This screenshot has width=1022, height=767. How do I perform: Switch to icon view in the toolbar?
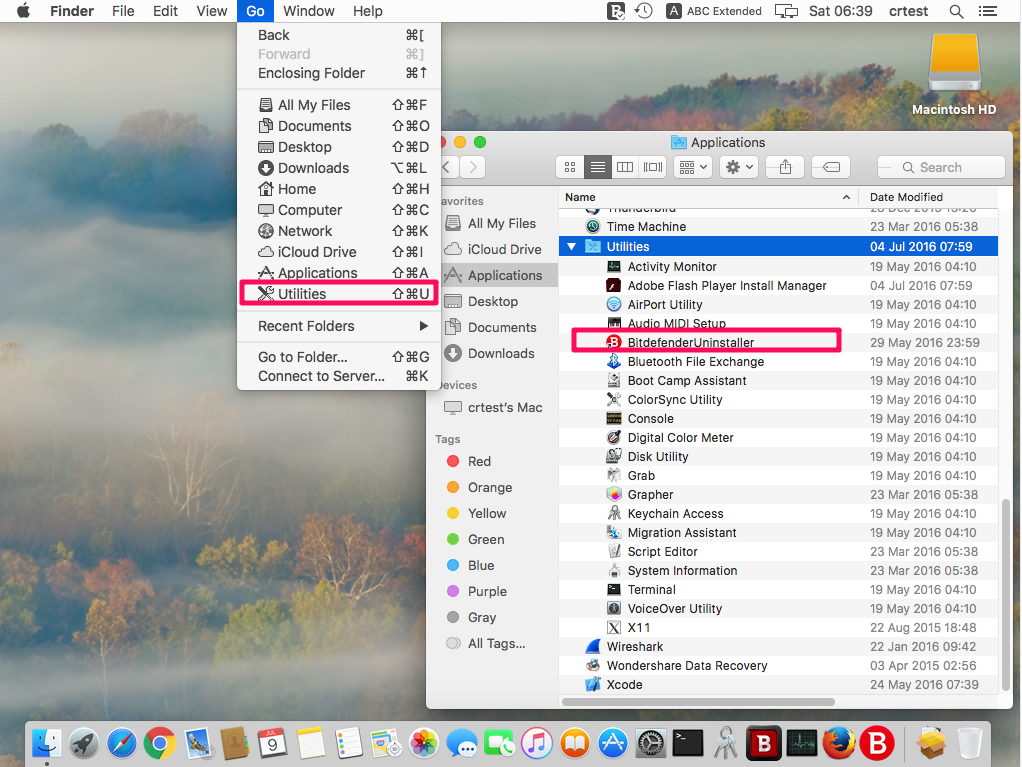tap(569, 167)
